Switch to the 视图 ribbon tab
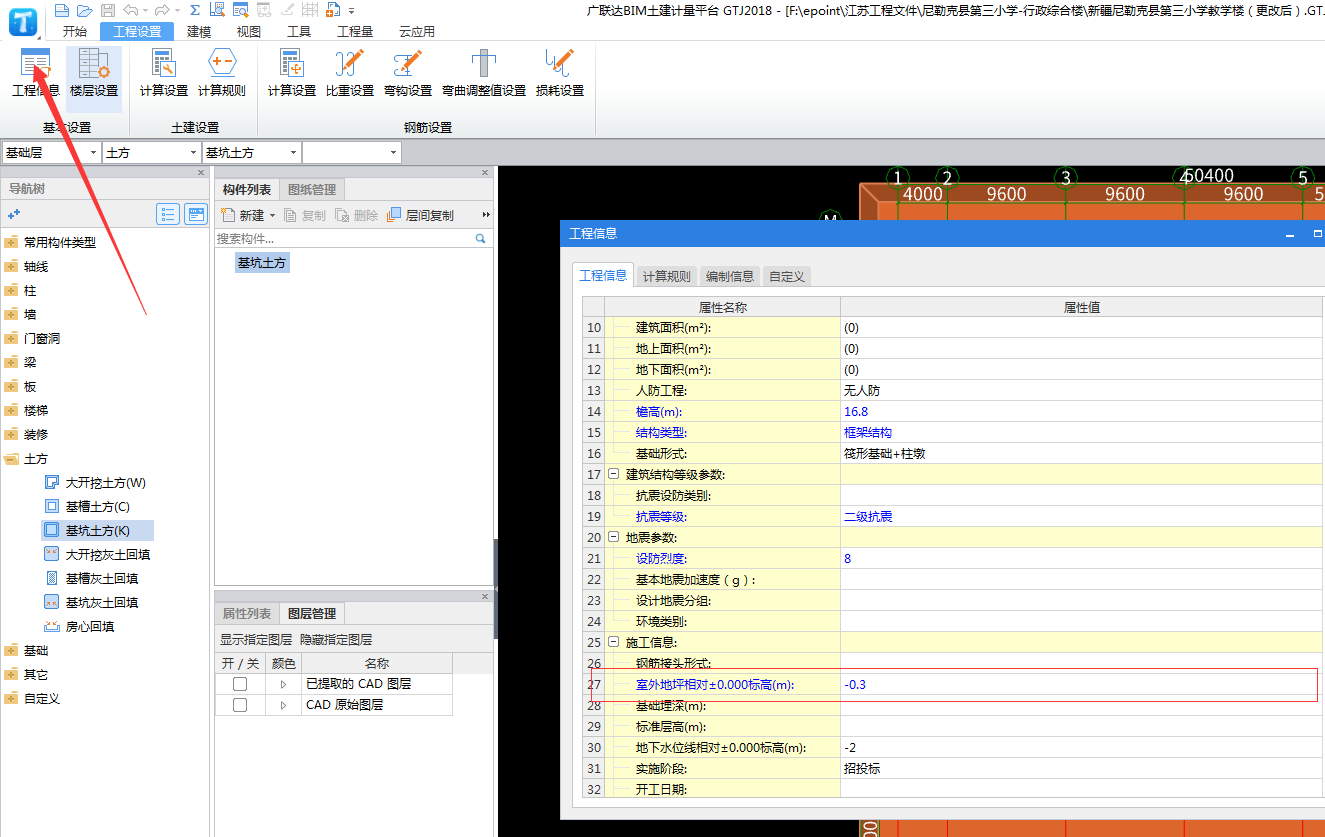 249,31
